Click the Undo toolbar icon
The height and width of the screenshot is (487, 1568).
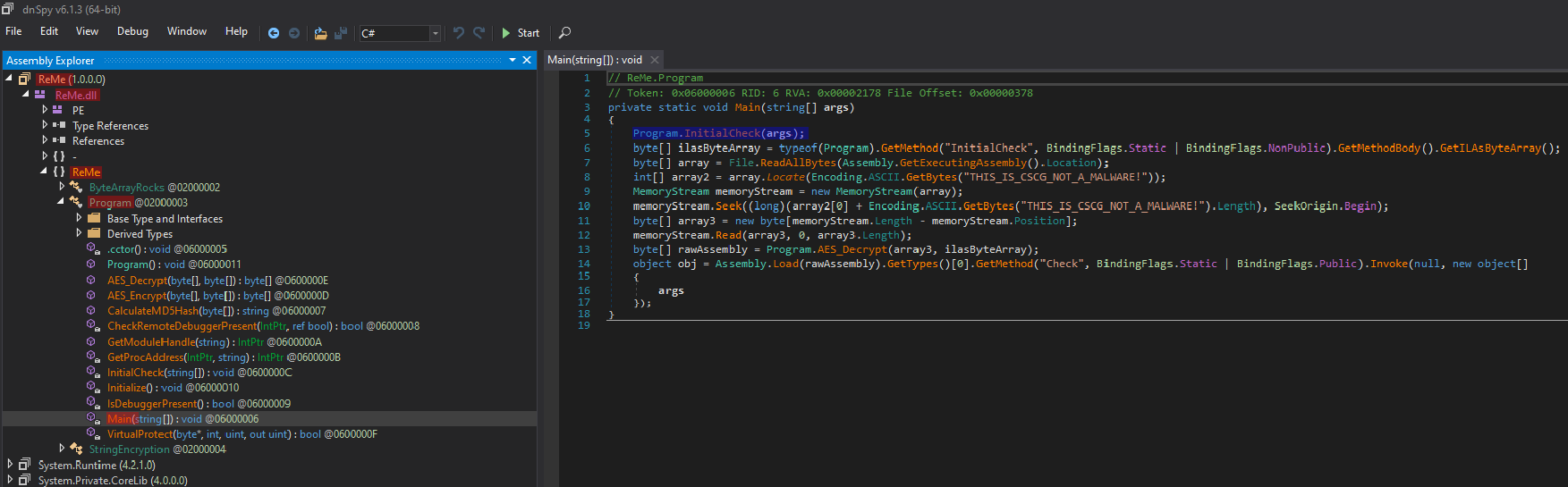pos(459,33)
